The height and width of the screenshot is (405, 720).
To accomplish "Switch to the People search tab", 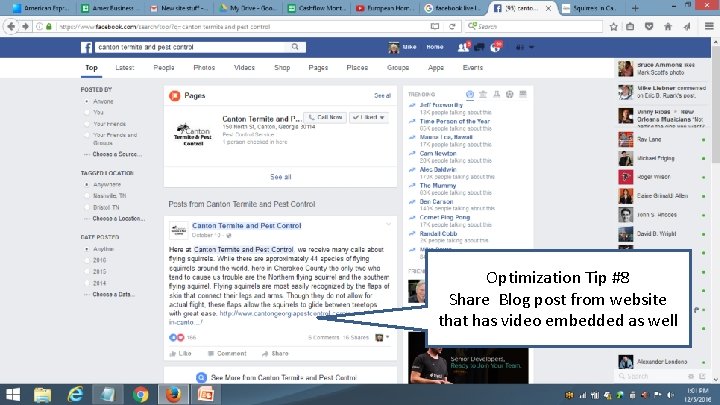I will click(x=164, y=68).
